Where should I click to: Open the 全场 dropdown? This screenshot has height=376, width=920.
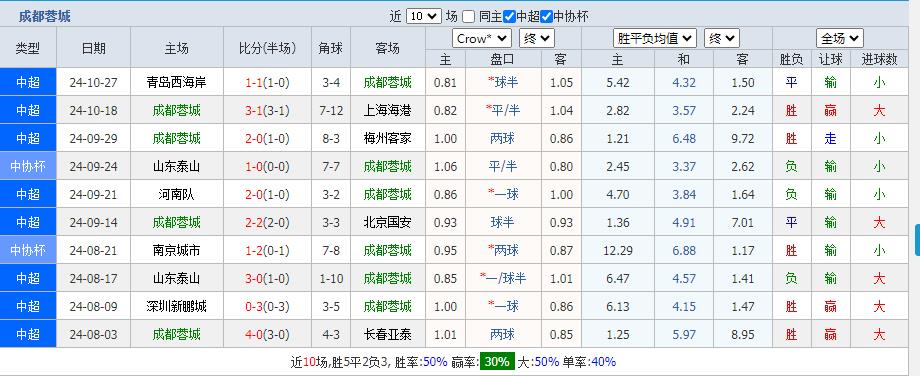tap(840, 39)
